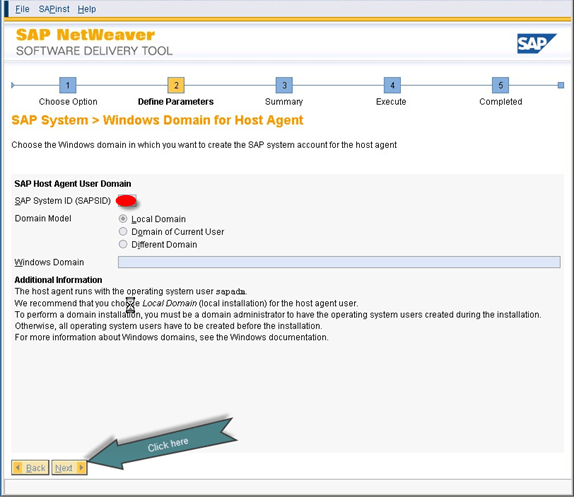Click the SAP logo
This screenshot has height=498, width=574.
537,44
